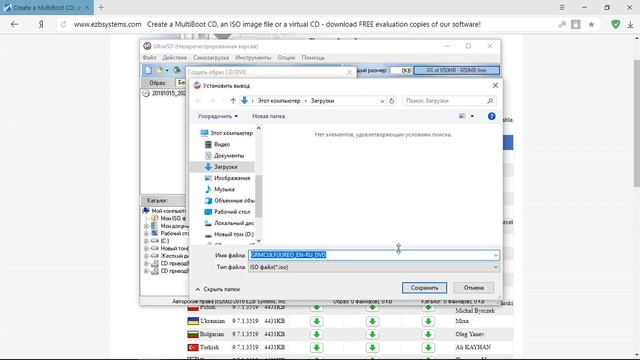
Task: Select Музыка in the folder sidebar
Action: (x=224, y=189)
